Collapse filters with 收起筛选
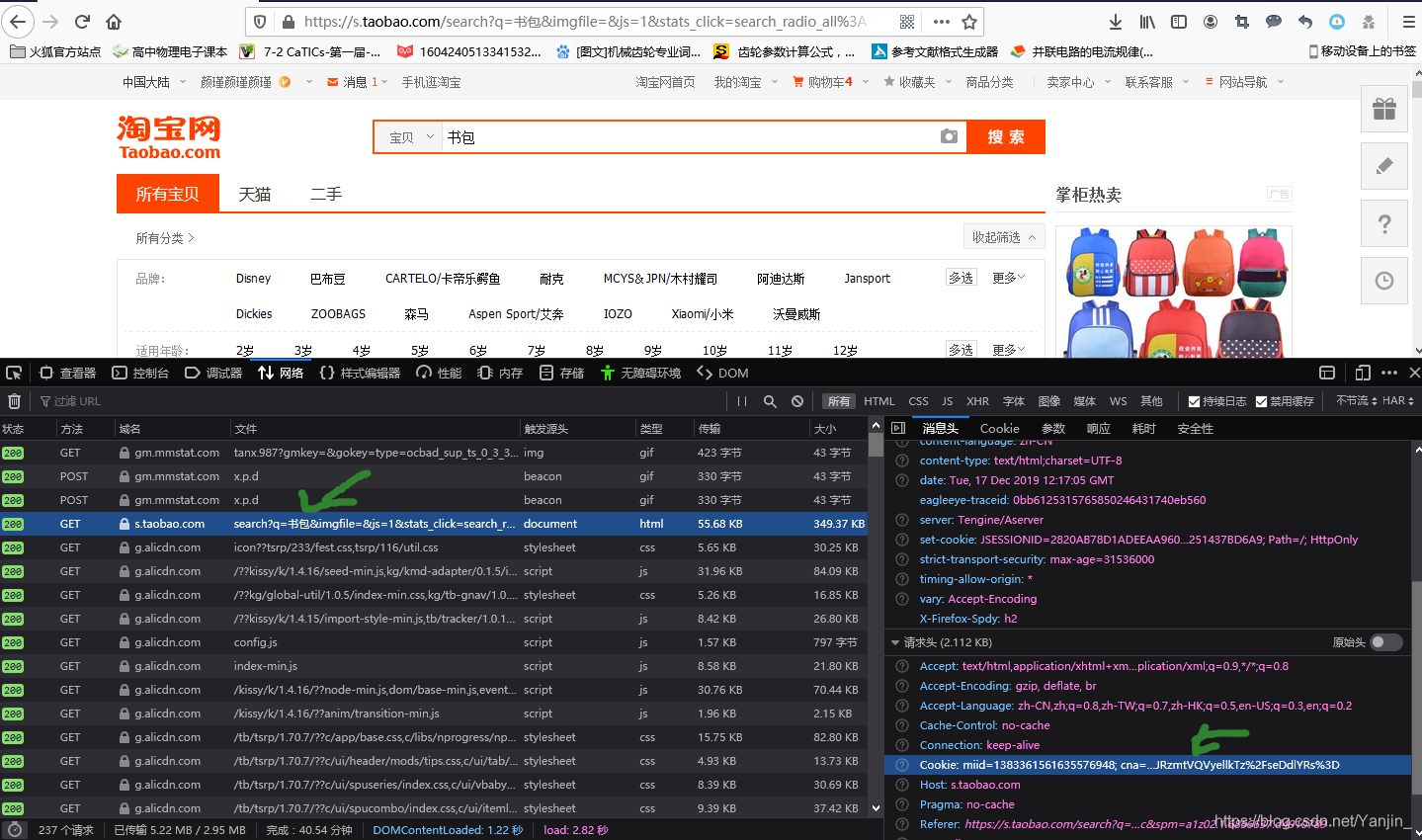Screen dimensions: 1422x840 tap(1004, 237)
